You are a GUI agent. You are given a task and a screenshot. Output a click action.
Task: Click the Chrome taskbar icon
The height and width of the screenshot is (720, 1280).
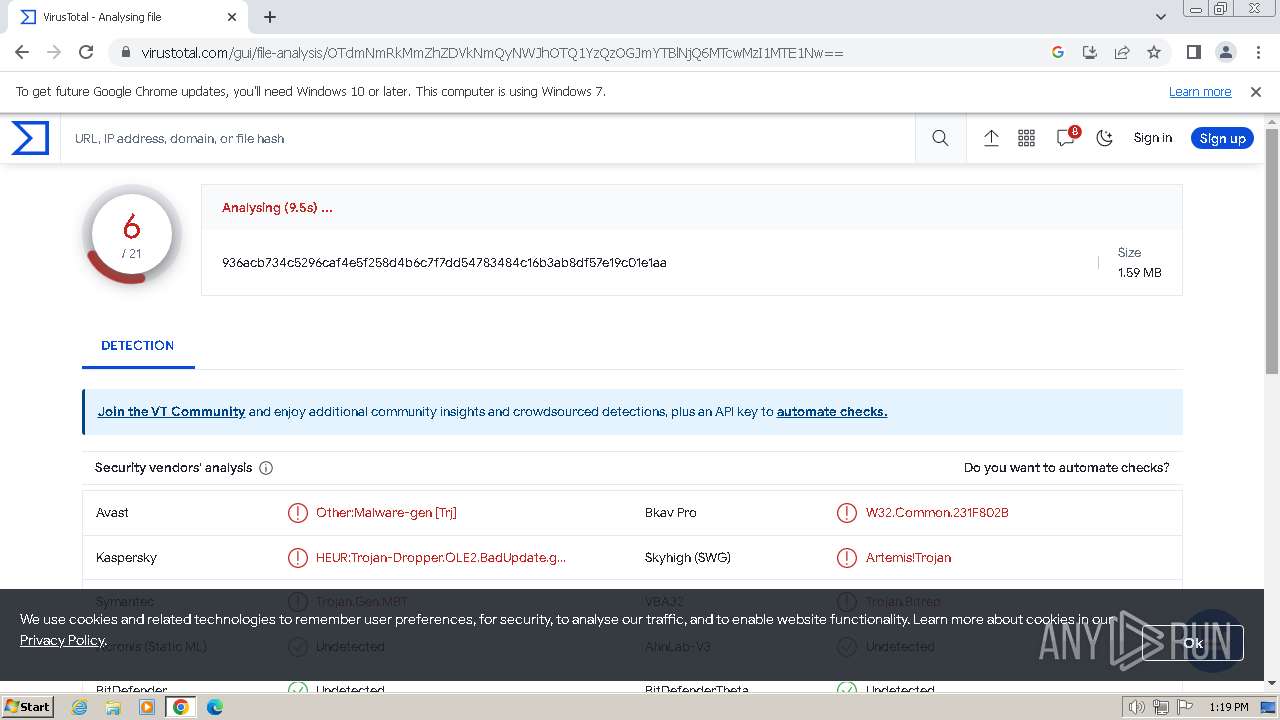pyautogui.click(x=181, y=707)
